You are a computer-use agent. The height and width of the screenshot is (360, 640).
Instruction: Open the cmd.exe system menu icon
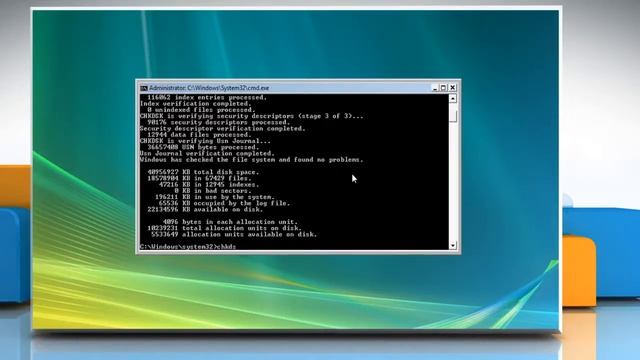point(143,88)
